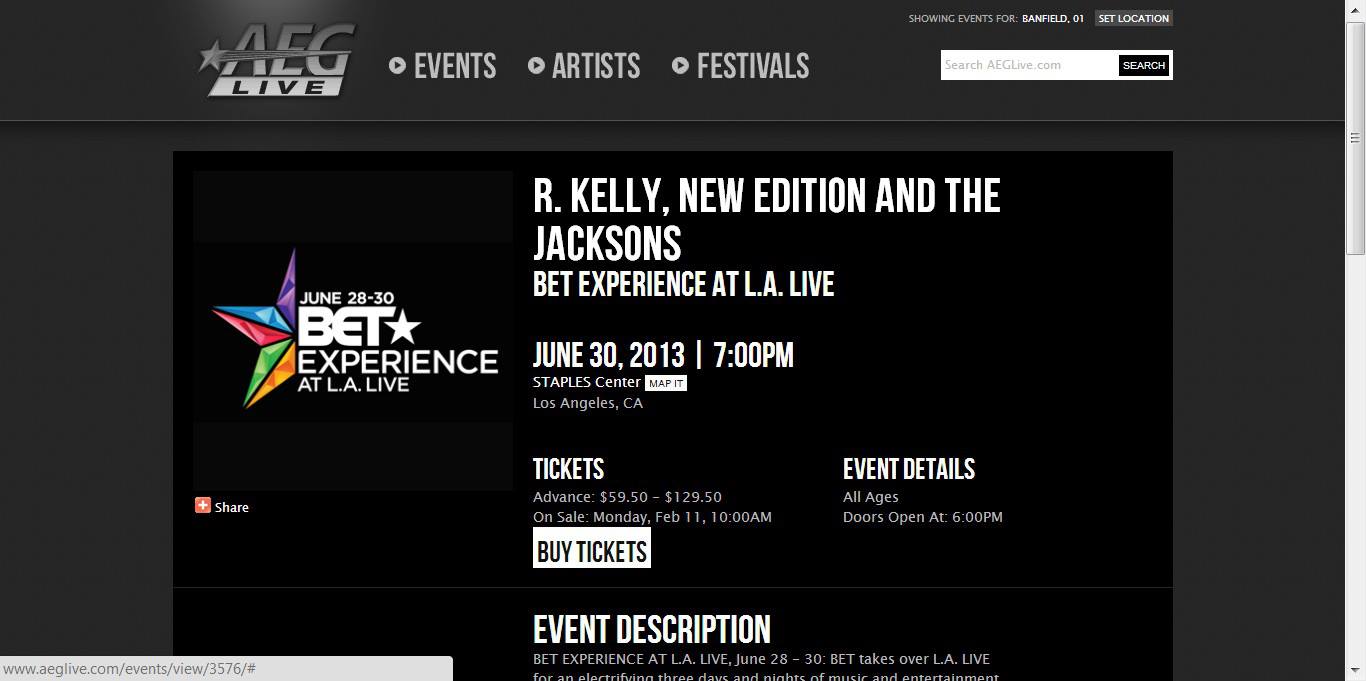The height and width of the screenshot is (681, 1366).
Task: Click the play arrow icon beside Artists
Action: tap(536, 66)
